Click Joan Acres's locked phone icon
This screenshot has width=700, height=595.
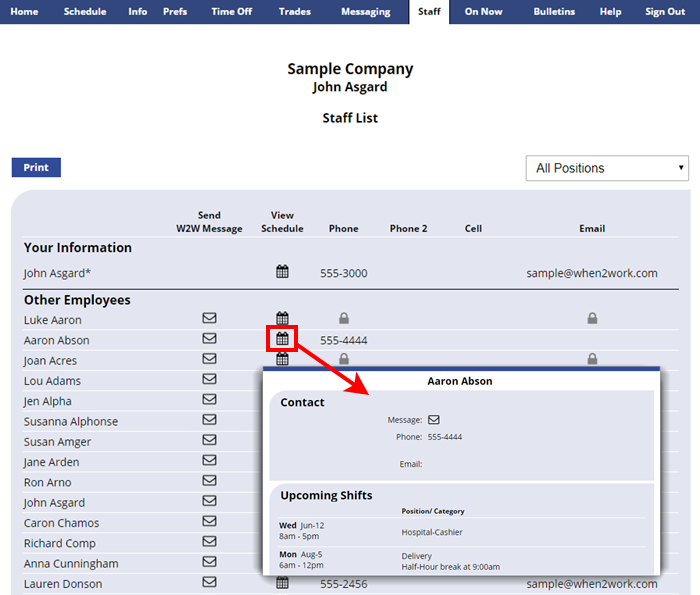[344, 359]
